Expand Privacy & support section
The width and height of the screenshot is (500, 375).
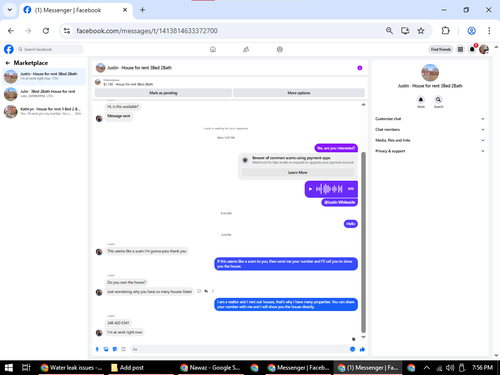tap(429, 151)
